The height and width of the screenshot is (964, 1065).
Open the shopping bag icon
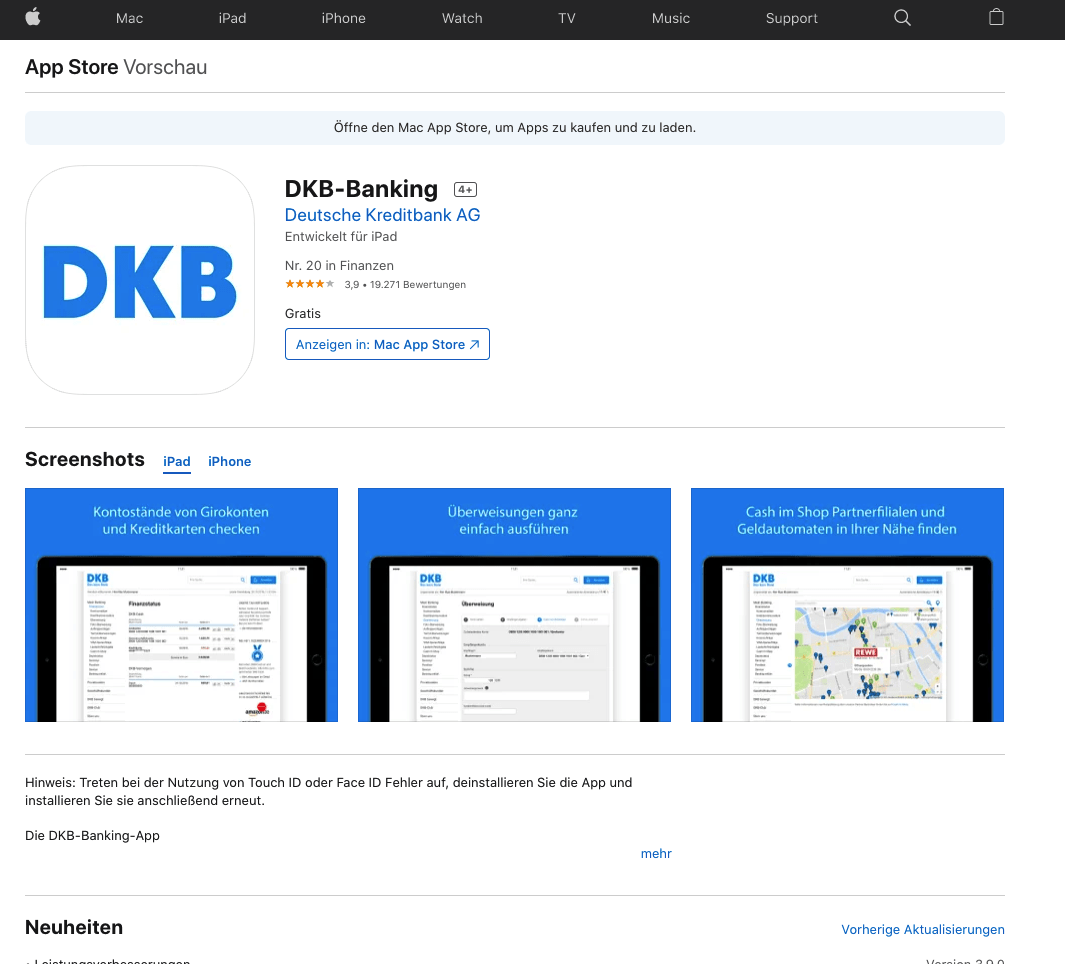(x=996, y=18)
